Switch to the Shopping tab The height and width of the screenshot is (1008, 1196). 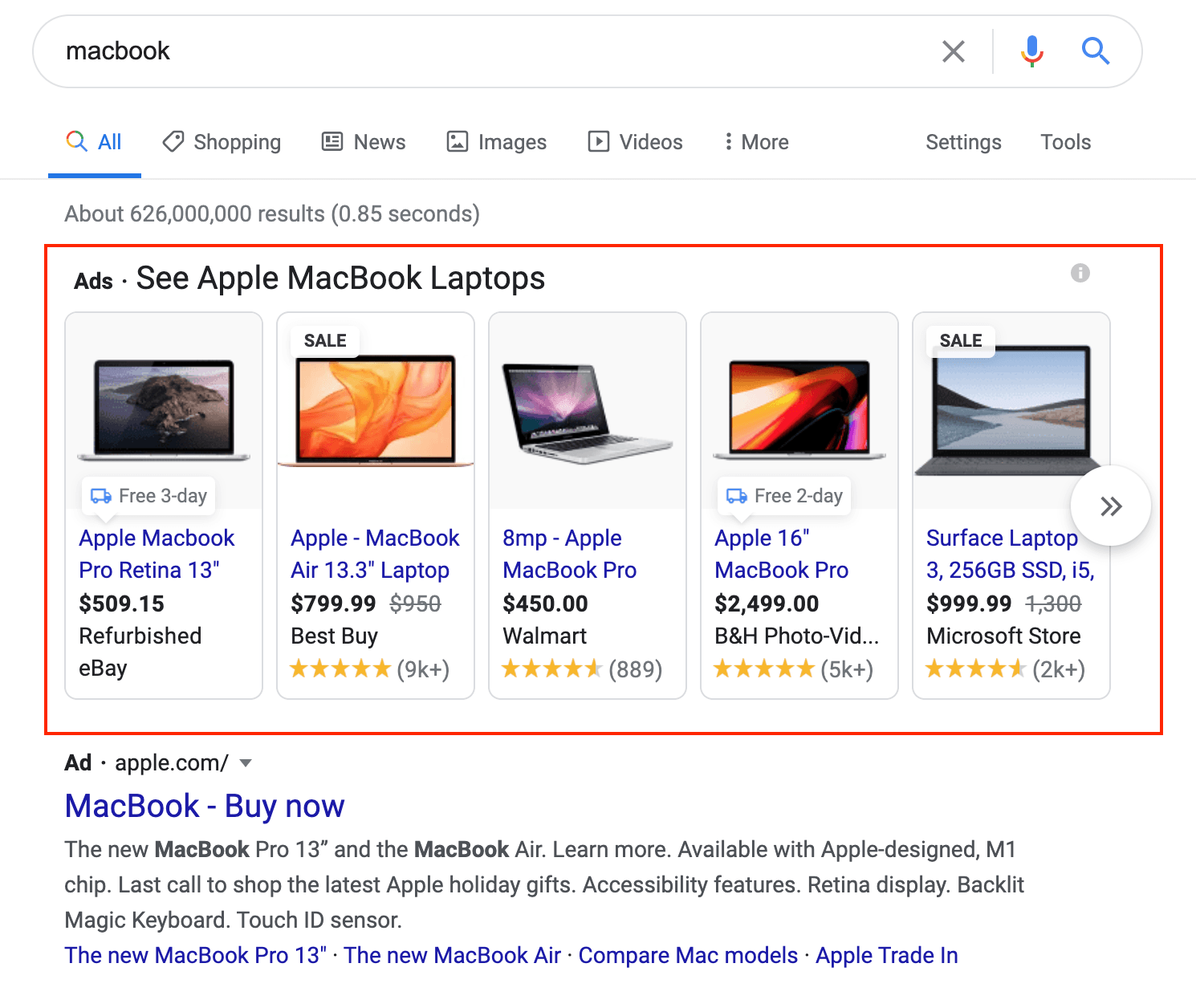point(222,142)
